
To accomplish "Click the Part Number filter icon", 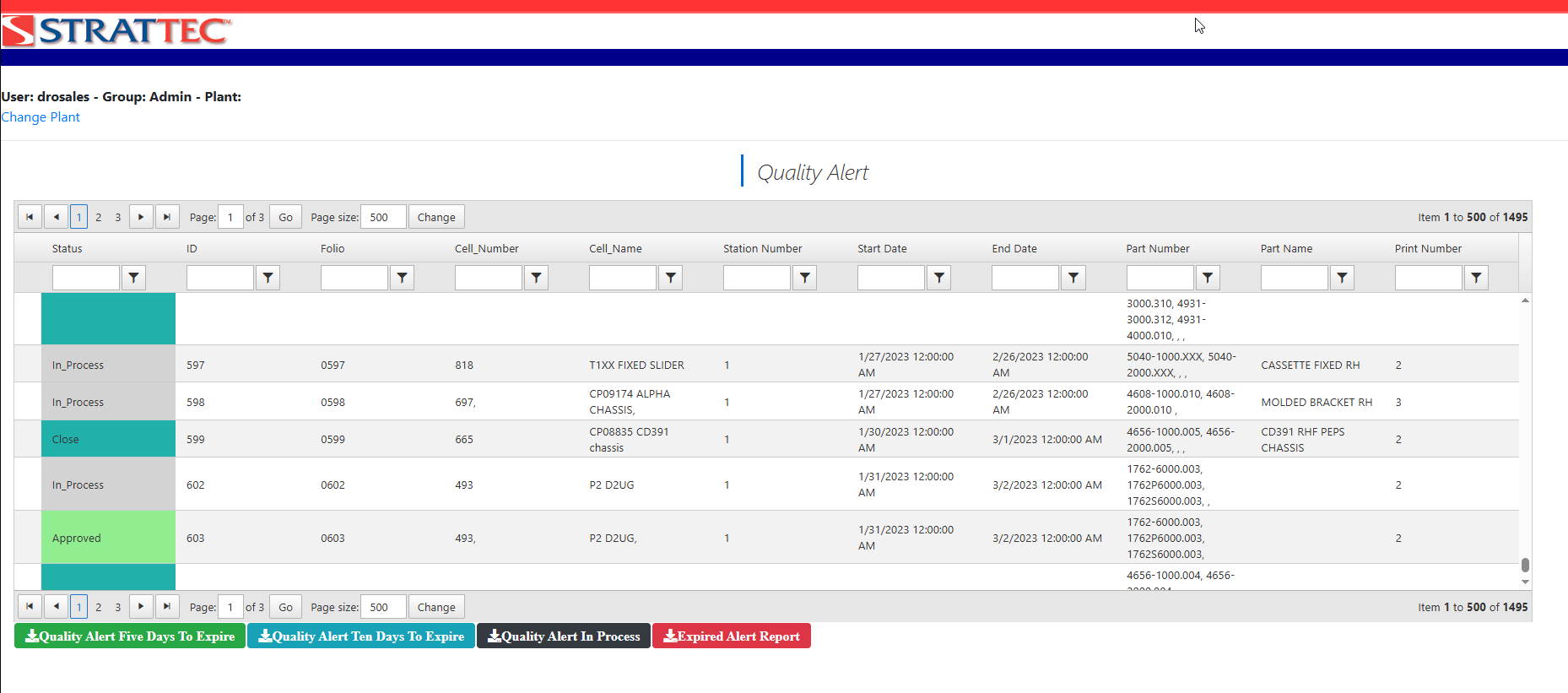I will pos(1208,278).
